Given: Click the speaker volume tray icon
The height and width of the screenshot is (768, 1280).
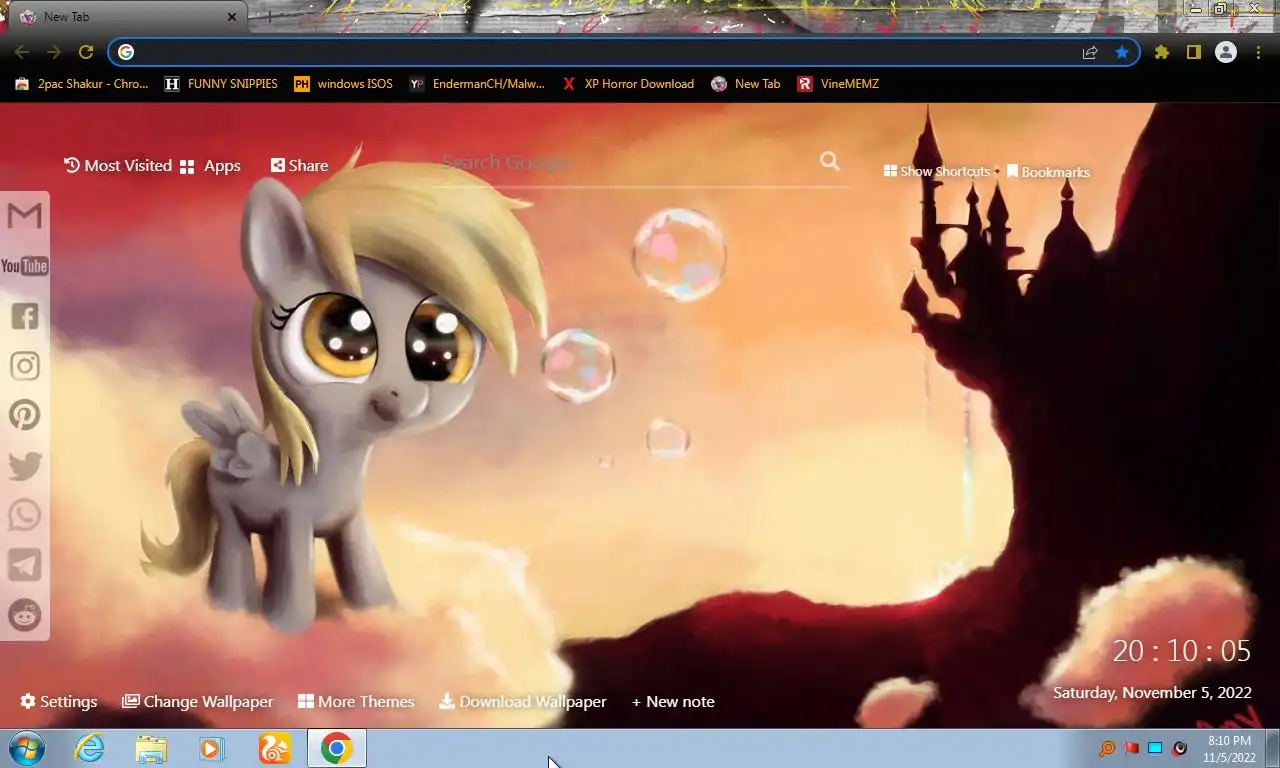Looking at the screenshot, I should [1180, 748].
